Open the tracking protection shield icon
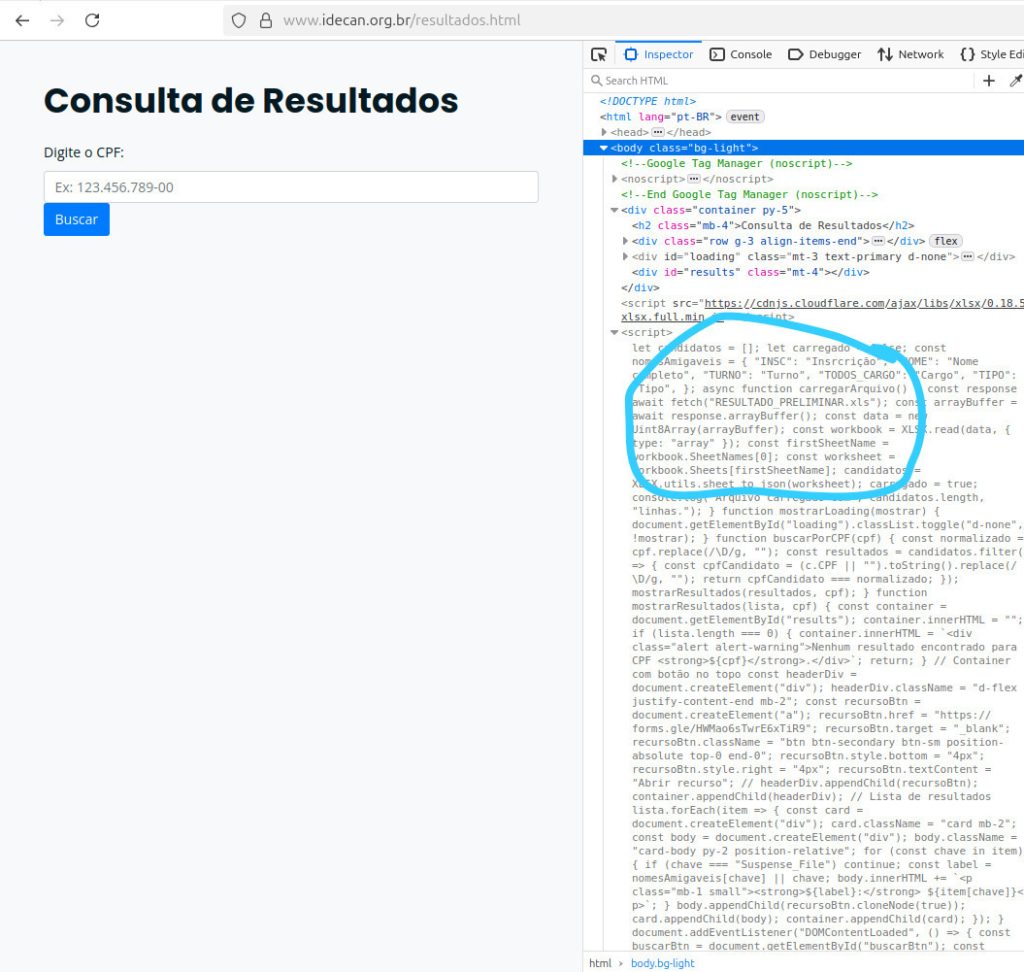This screenshot has width=1024, height=972. 238,20
